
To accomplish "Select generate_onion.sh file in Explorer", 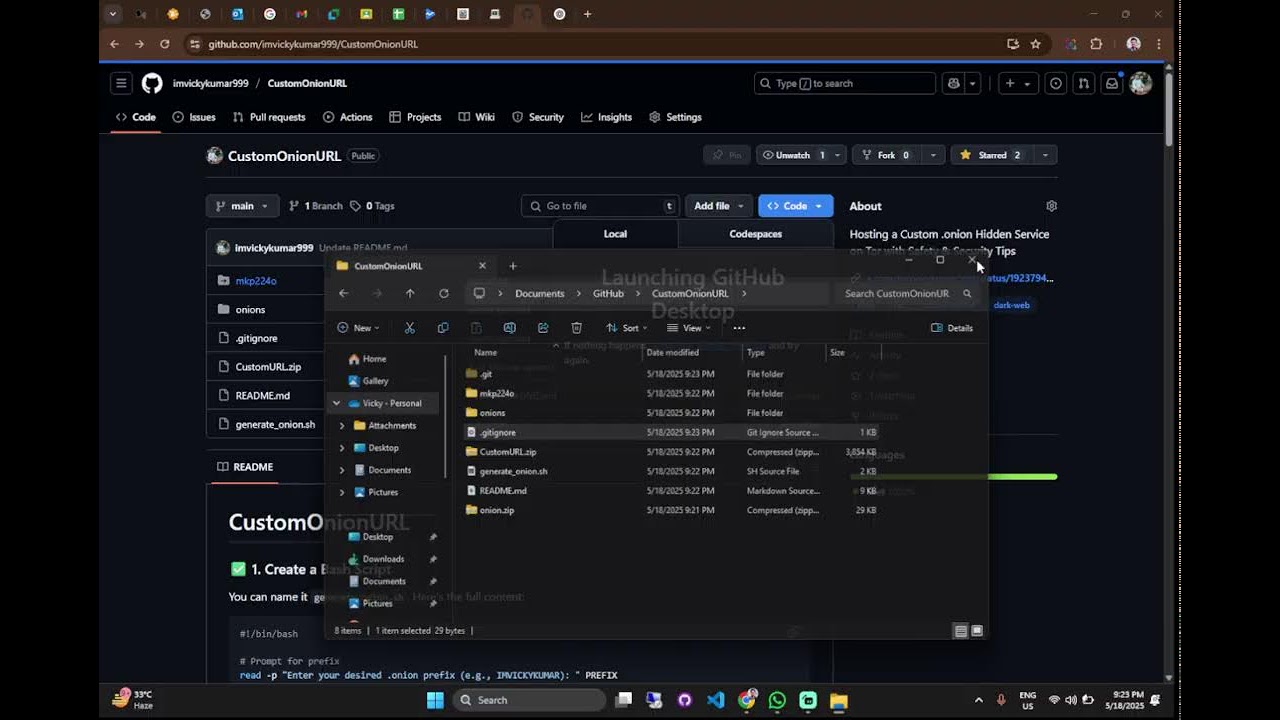I will click(x=513, y=471).
